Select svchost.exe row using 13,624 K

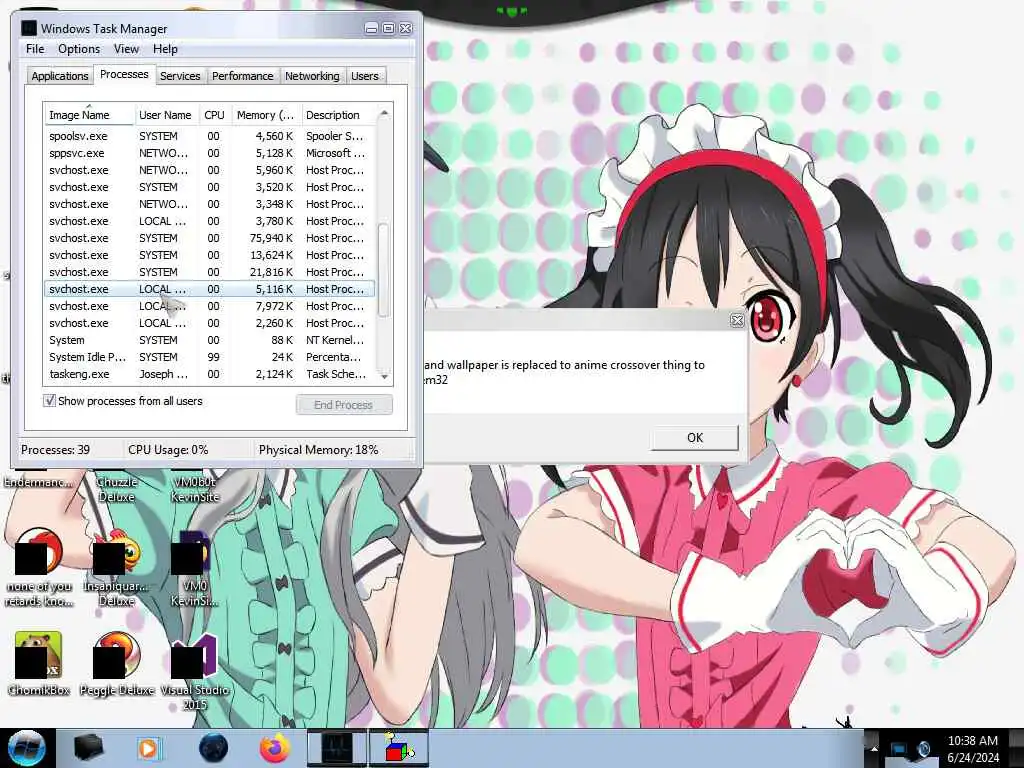(209, 255)
